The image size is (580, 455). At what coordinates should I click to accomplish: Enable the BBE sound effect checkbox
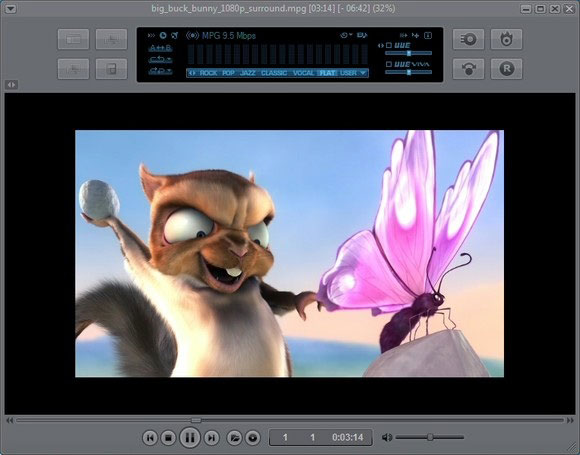[x=389, y=46]
